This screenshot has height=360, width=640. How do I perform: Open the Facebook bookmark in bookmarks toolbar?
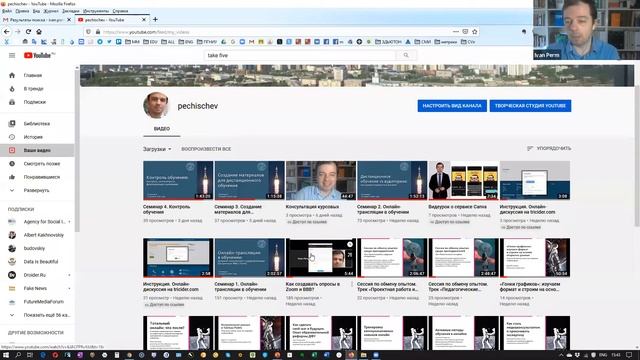point(326,42)
